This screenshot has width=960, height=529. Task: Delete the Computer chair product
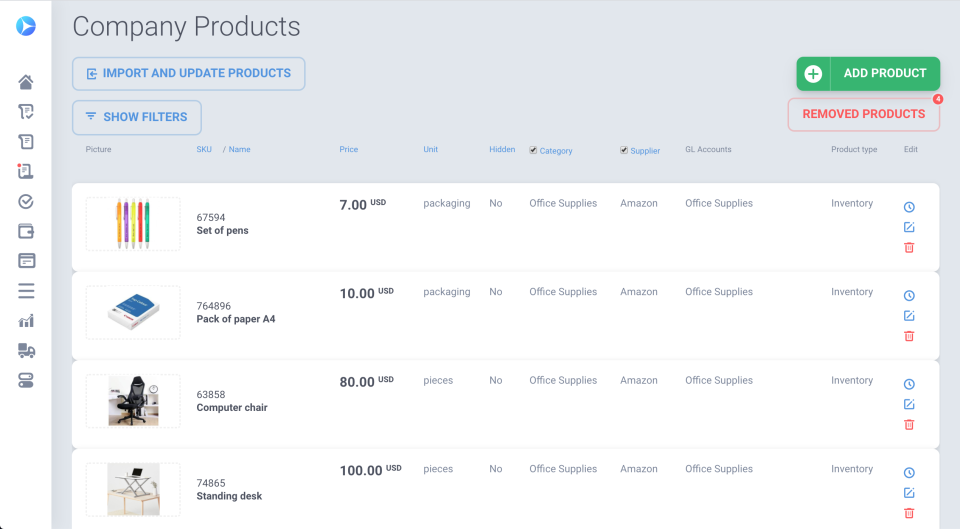909,425
